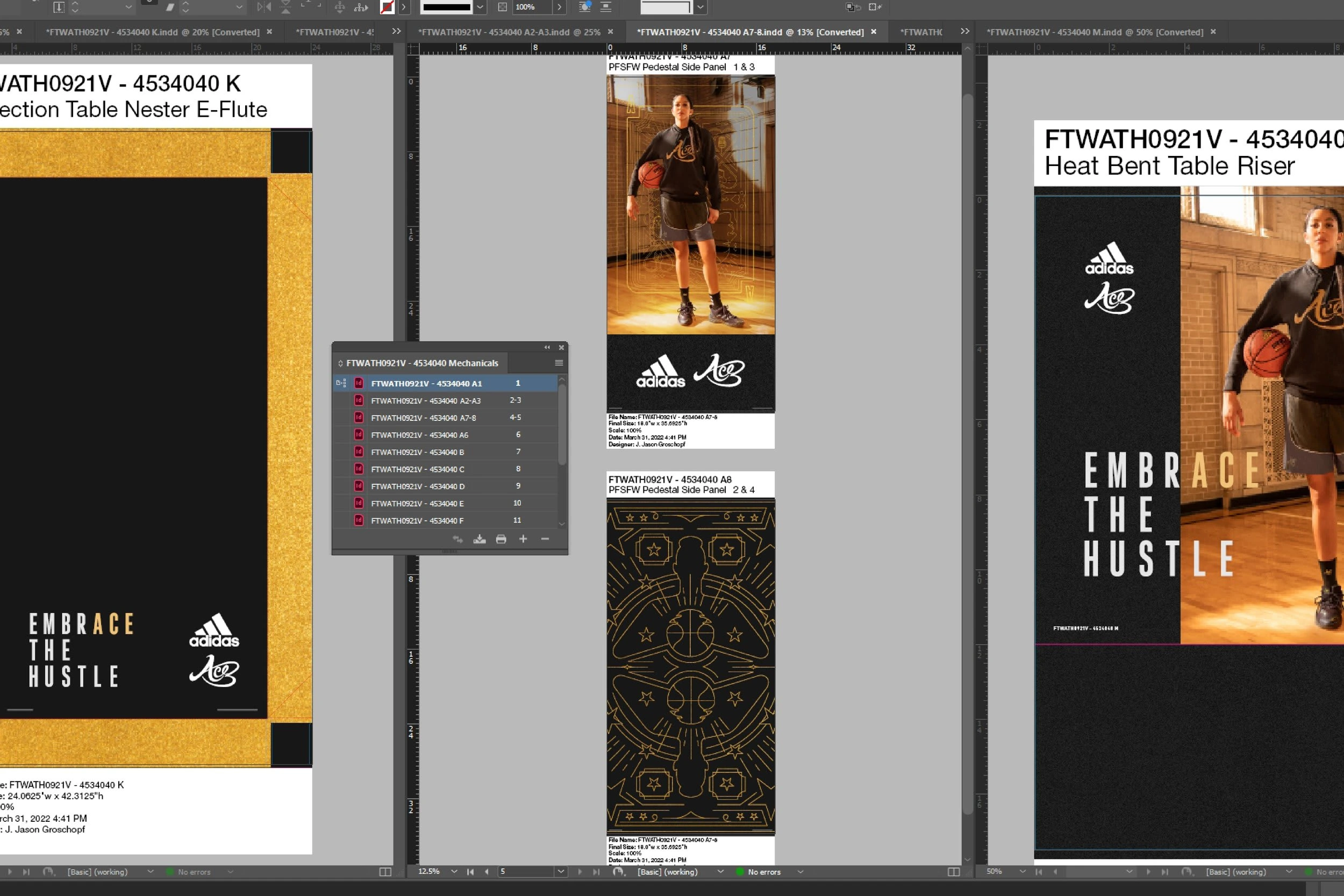Open No errors preflight menu in A7-8 window
The width and height of the screenshot is (1344, 896).
800,871
